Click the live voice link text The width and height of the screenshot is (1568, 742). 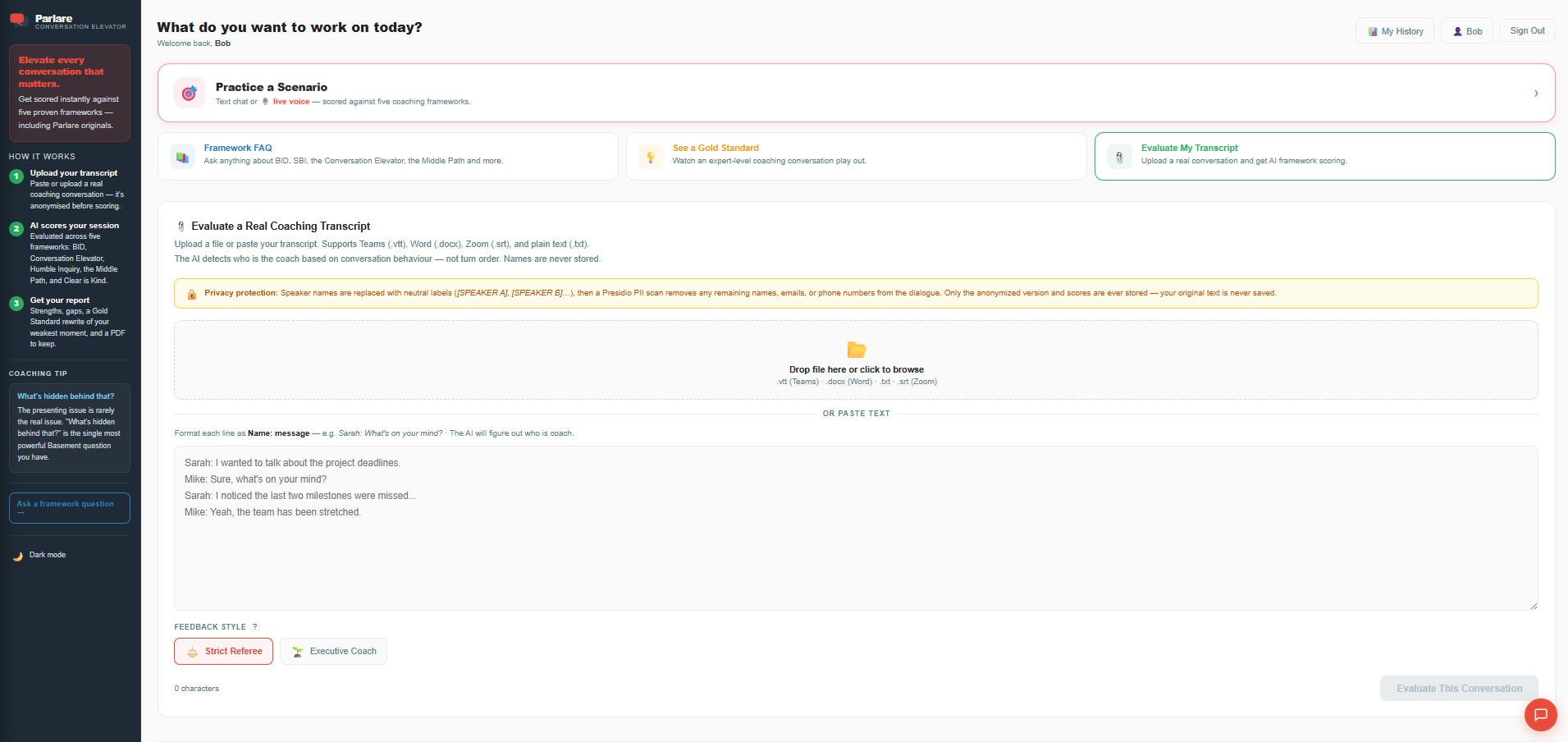(x=291, y=102)
